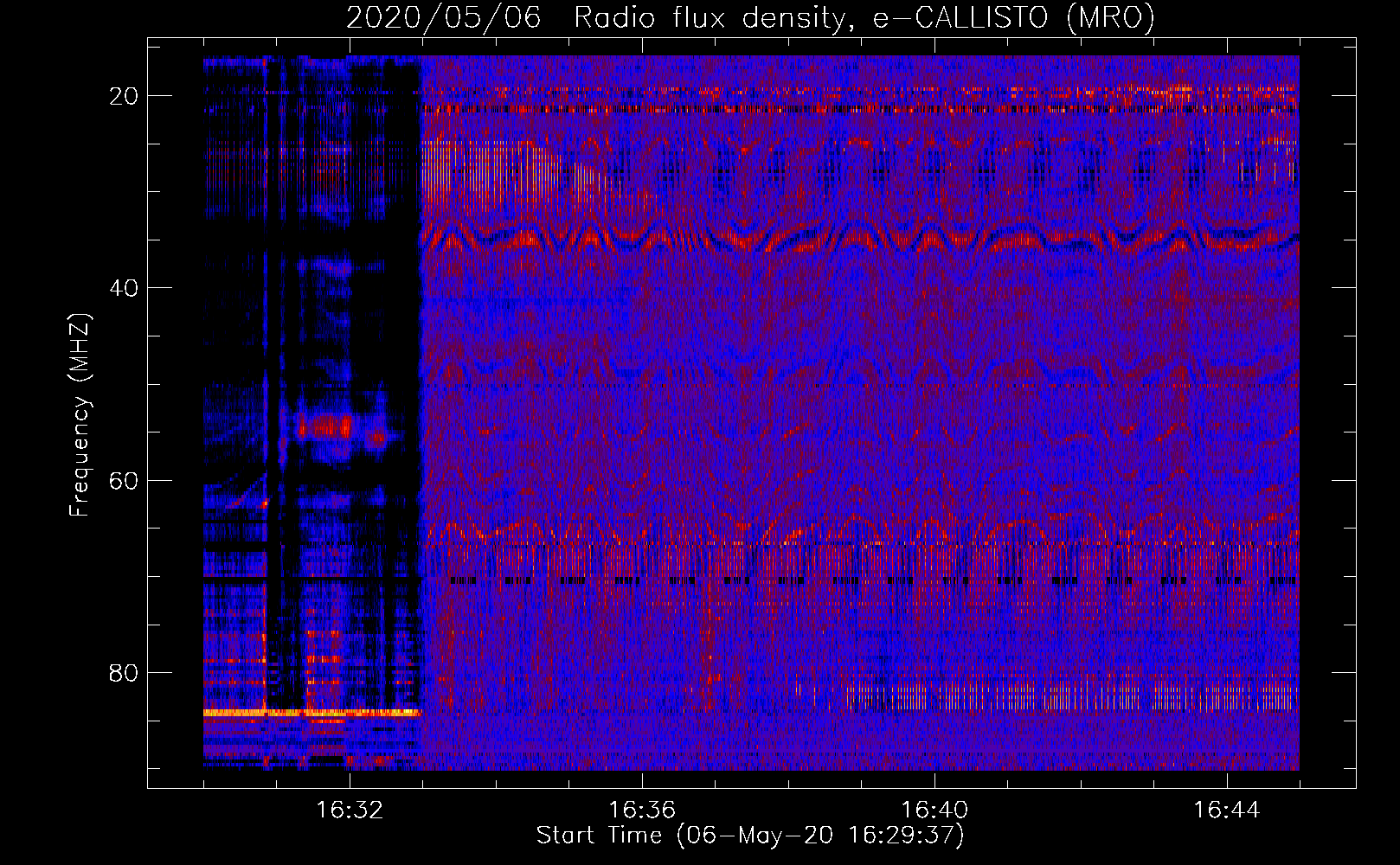Viewport: 1400px width, 865px height.
Task: Click the 'Start Time (06-May-20 16:29:37)' label
Action: point(750,836)
